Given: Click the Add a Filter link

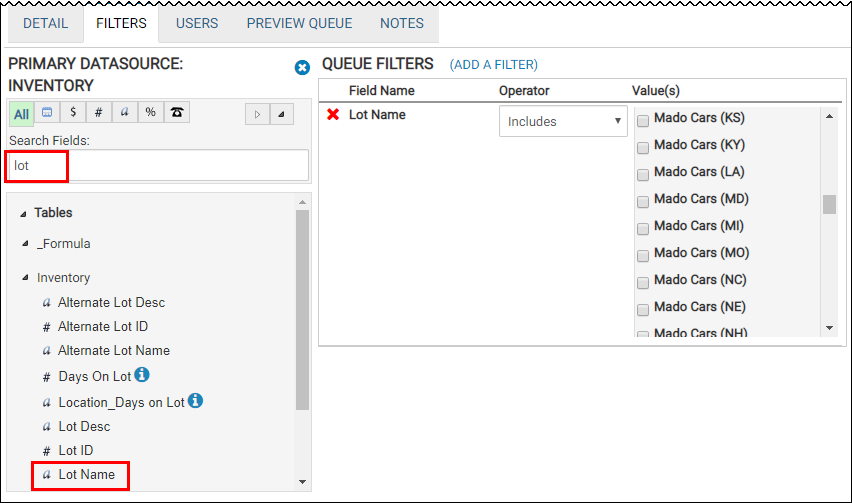Looking at the screenshot, I should (x=493, y=65).
